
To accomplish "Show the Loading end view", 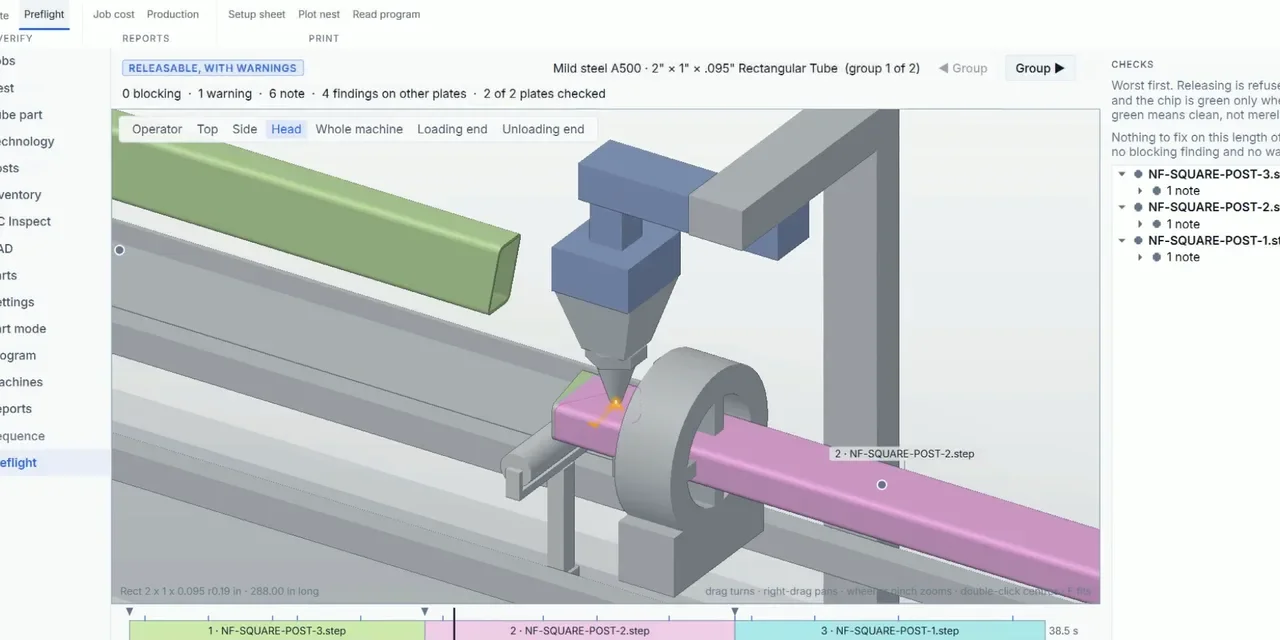I will [452, 129].
